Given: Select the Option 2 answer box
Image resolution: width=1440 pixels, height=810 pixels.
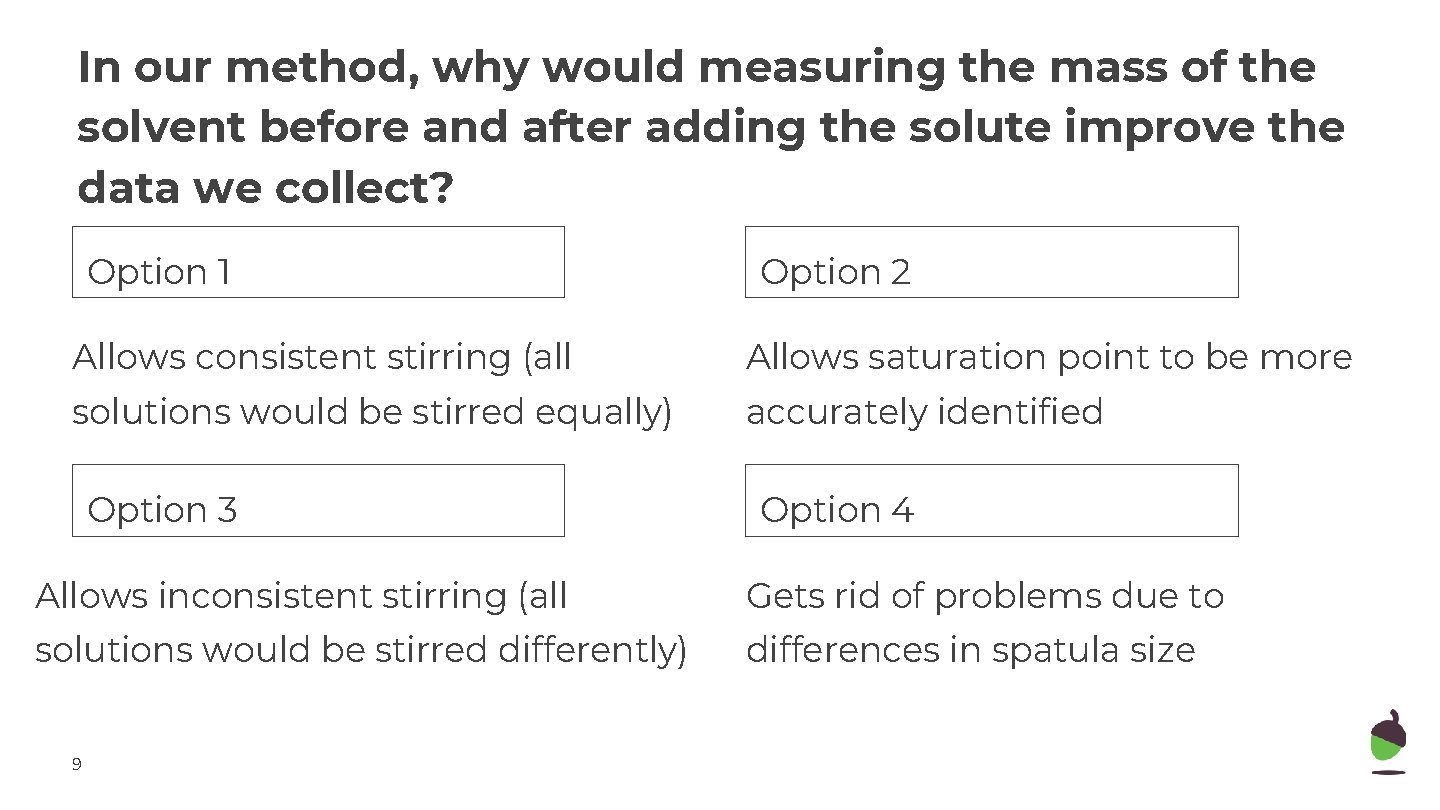Looking at the screenshot, I should pos(991,262).
